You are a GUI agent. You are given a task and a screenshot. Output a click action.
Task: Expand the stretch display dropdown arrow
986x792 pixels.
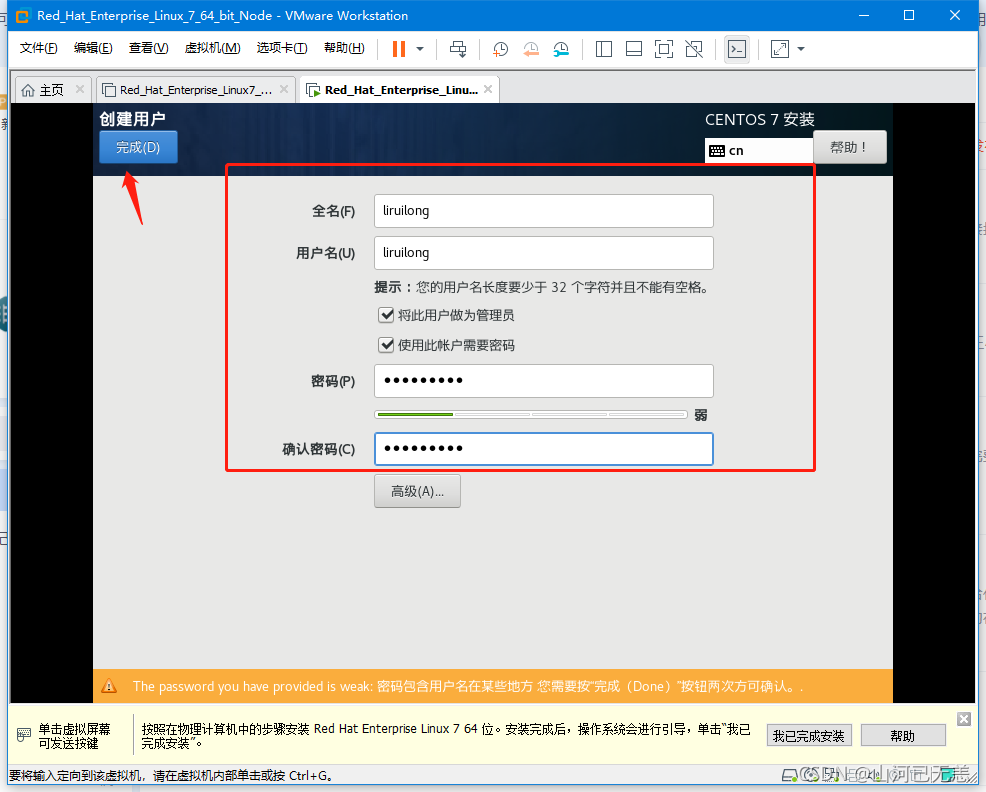tap(801, 49)
